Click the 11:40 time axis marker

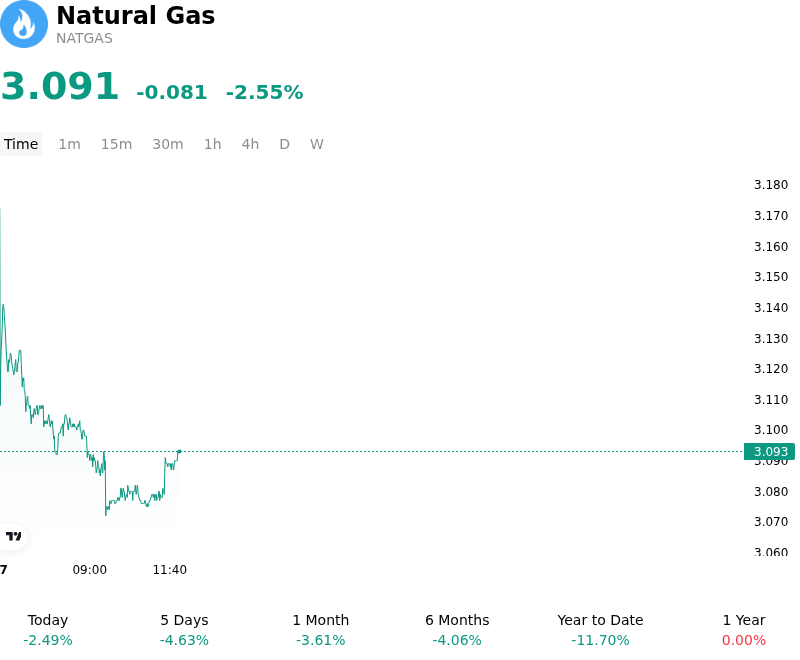click(170, 570)
